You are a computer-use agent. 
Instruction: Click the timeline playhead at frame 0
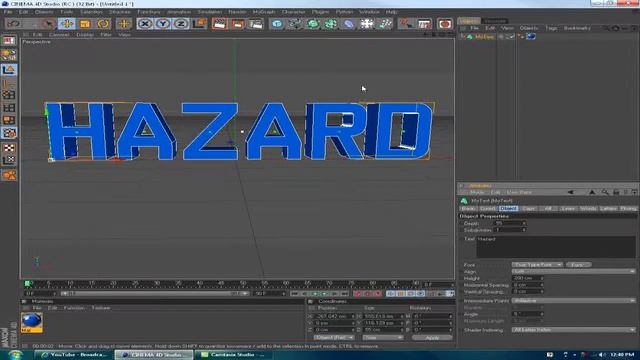[27, 283]
